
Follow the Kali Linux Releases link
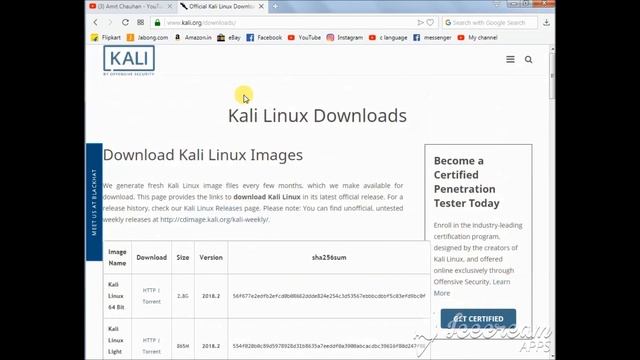(x=213, y=208)
